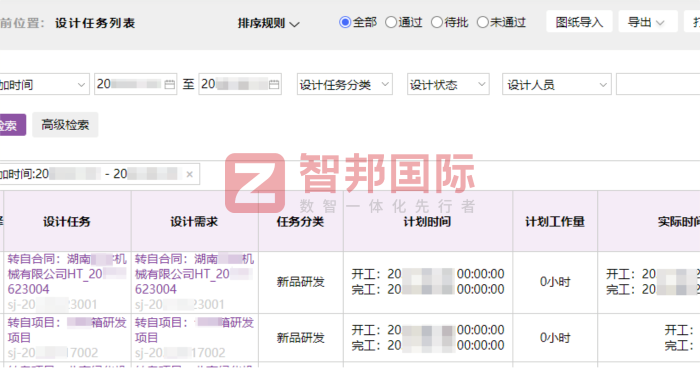
Task: Open 高级检索 advanced search
Action: tap(65, 125)
